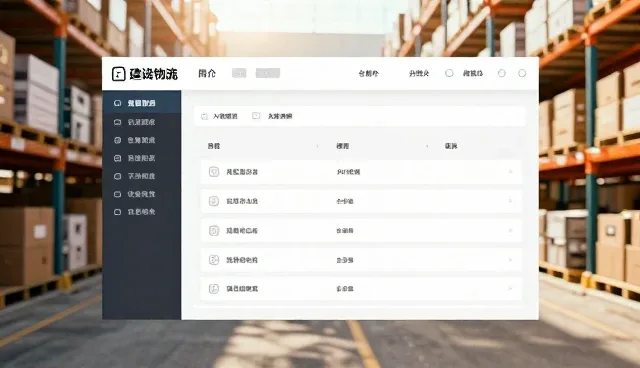The height and width of the screenshot is (368, 640).
Task: Click the box icon in the content toolbar
Action: (256, 116)
